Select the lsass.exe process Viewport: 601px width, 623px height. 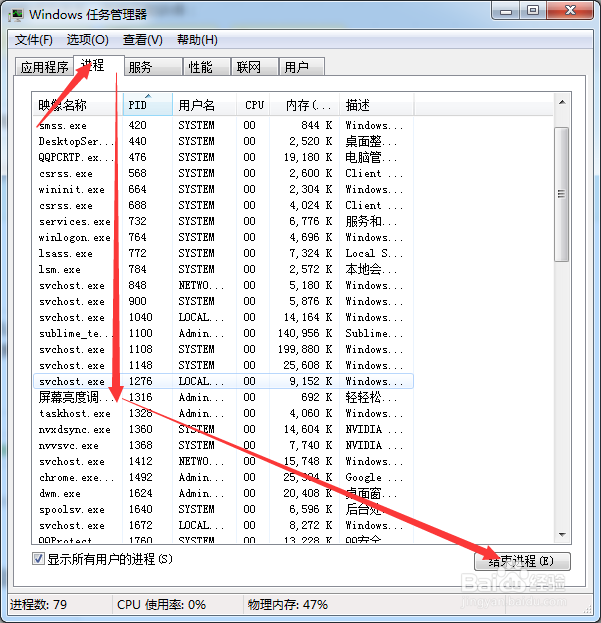pyautogui.click(x=223, y=253)
